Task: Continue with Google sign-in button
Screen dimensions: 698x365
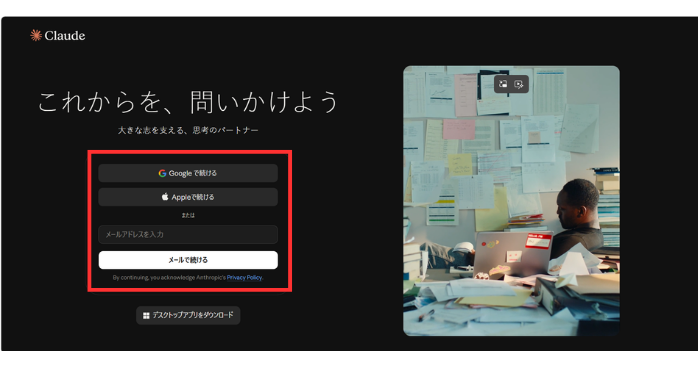Action: pos(188,173)
